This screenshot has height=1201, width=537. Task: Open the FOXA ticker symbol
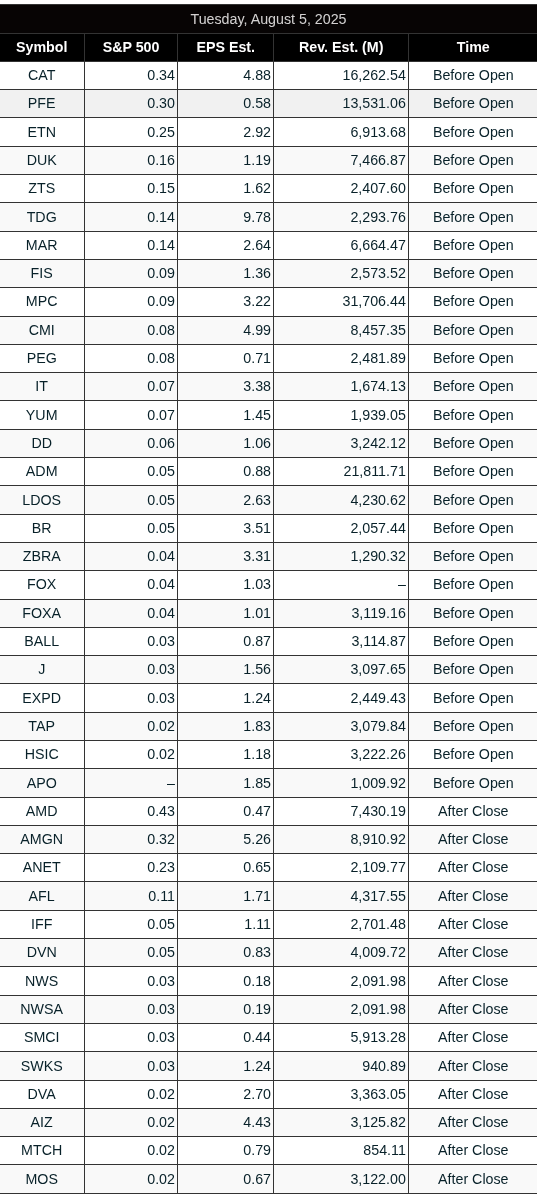(42, 613)
